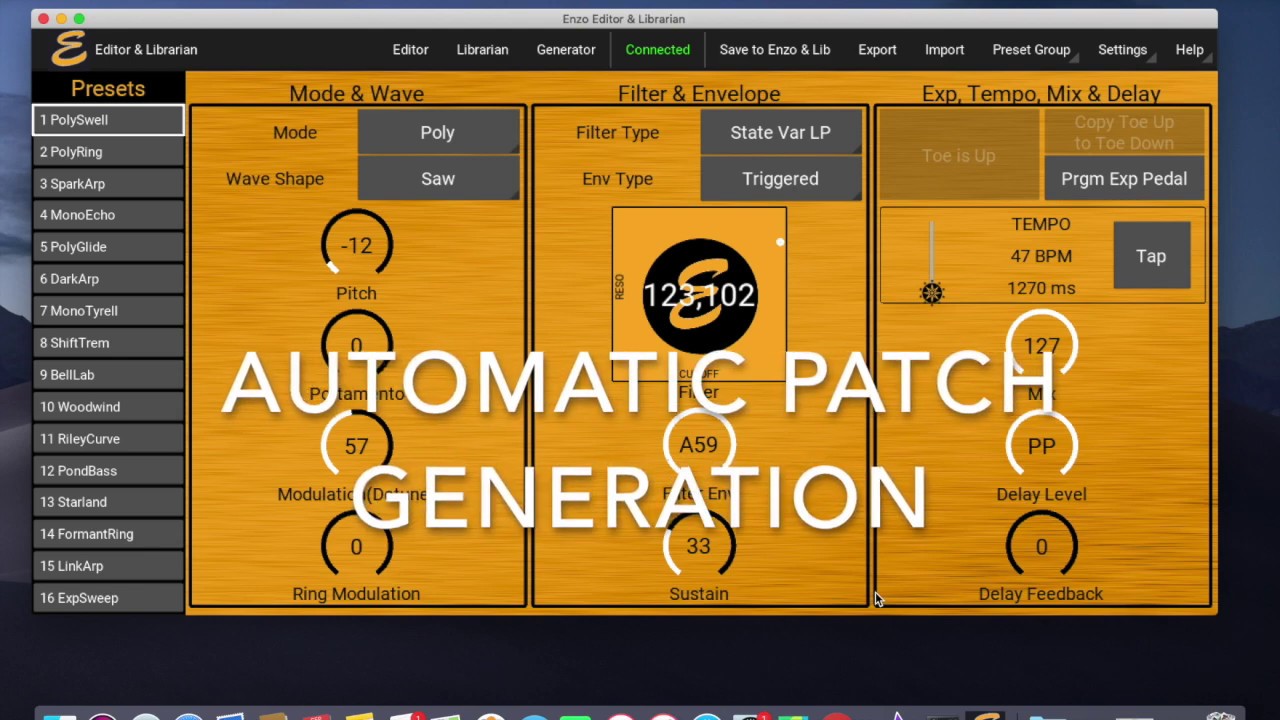The image size is (1280, 720).
Task: Select preset 15 LinkArp
Action: (108, 566)
